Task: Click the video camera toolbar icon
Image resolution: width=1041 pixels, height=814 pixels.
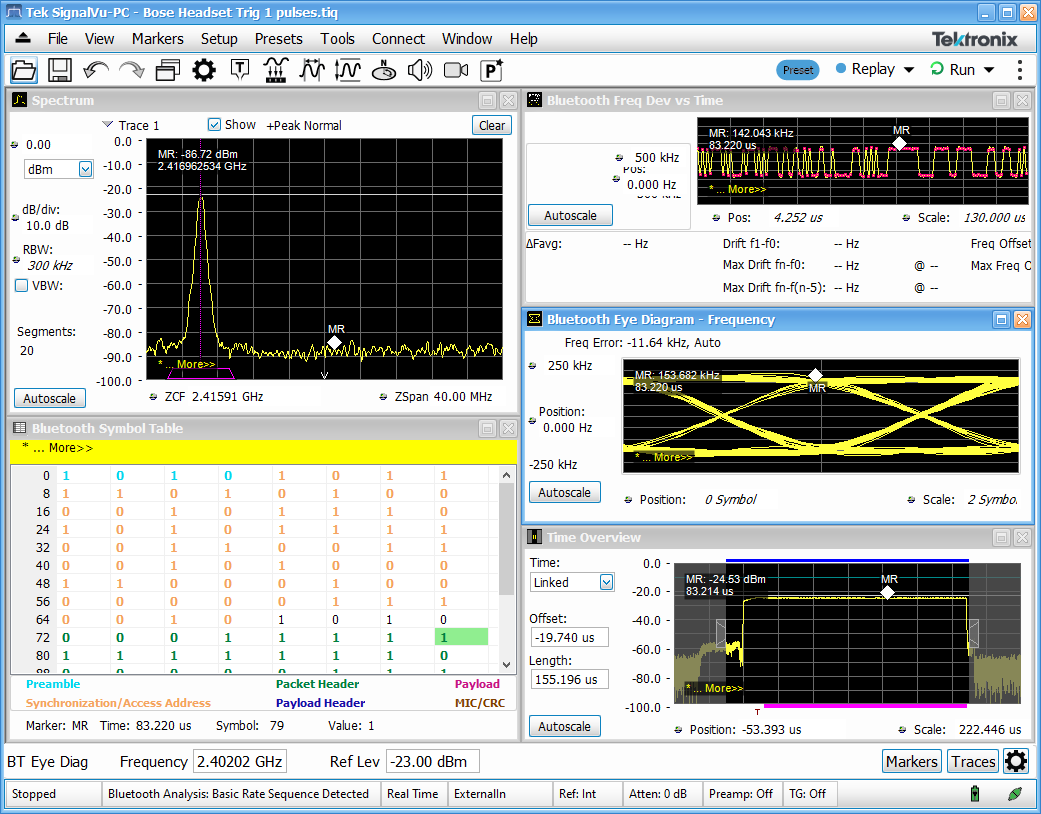Action: [x=456, y=70]
